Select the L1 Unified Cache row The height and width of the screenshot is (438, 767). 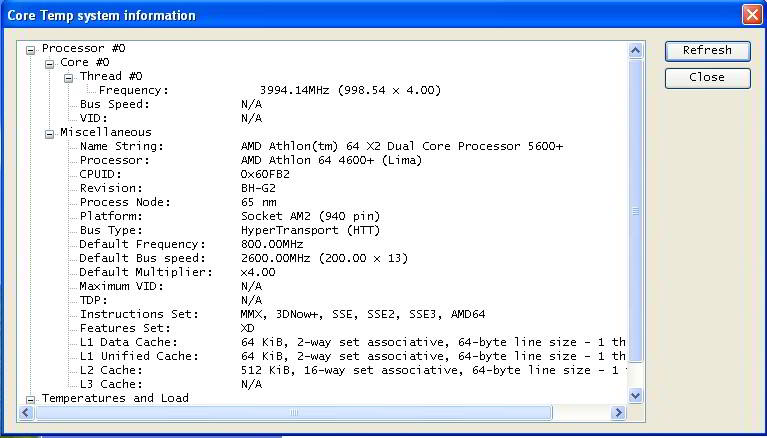coord(353,356)
